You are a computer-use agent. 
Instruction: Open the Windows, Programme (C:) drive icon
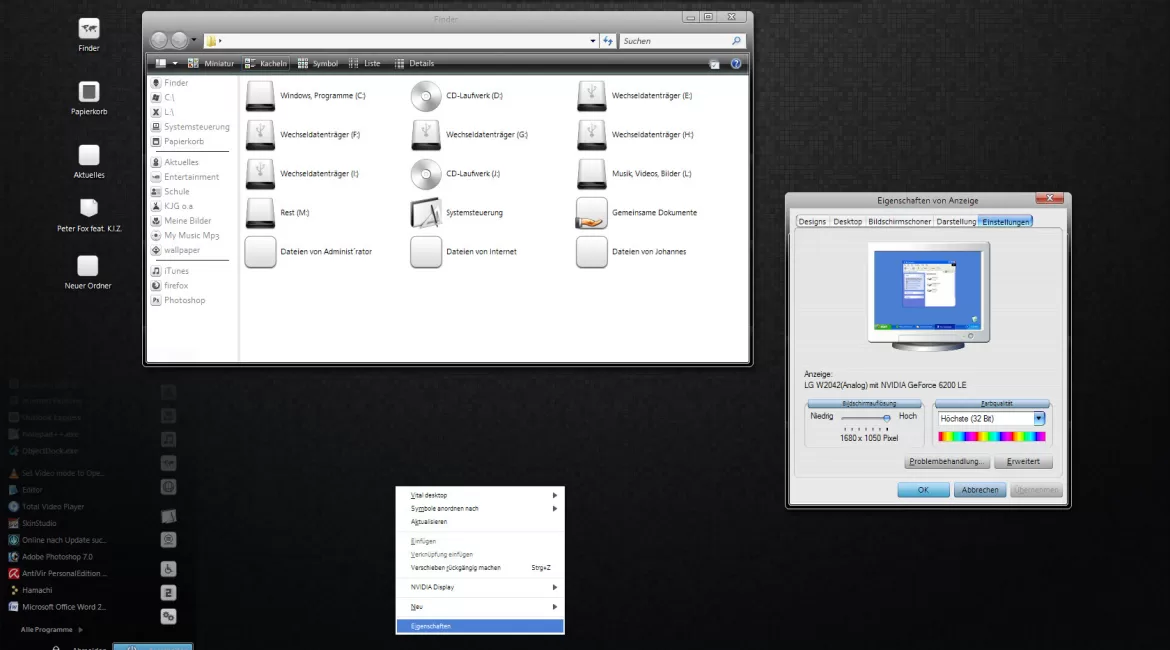click(x=260, y=96)
